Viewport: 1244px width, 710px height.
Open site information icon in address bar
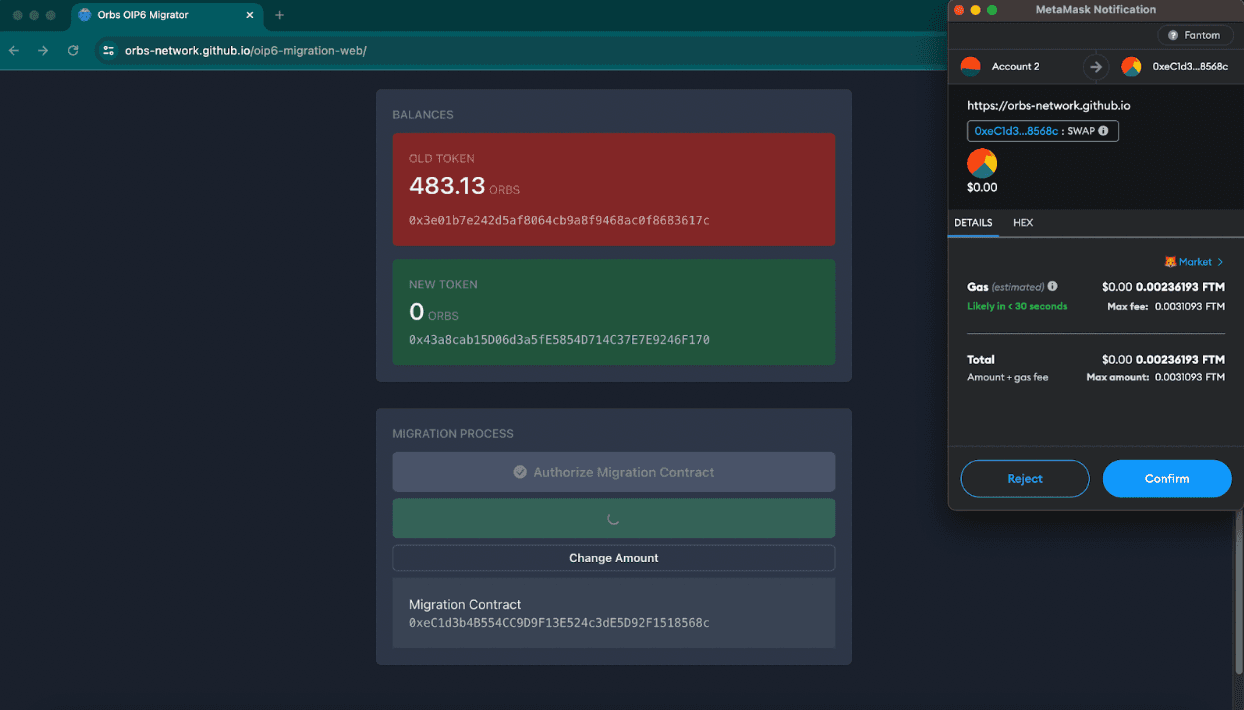(x=109, y=50)
